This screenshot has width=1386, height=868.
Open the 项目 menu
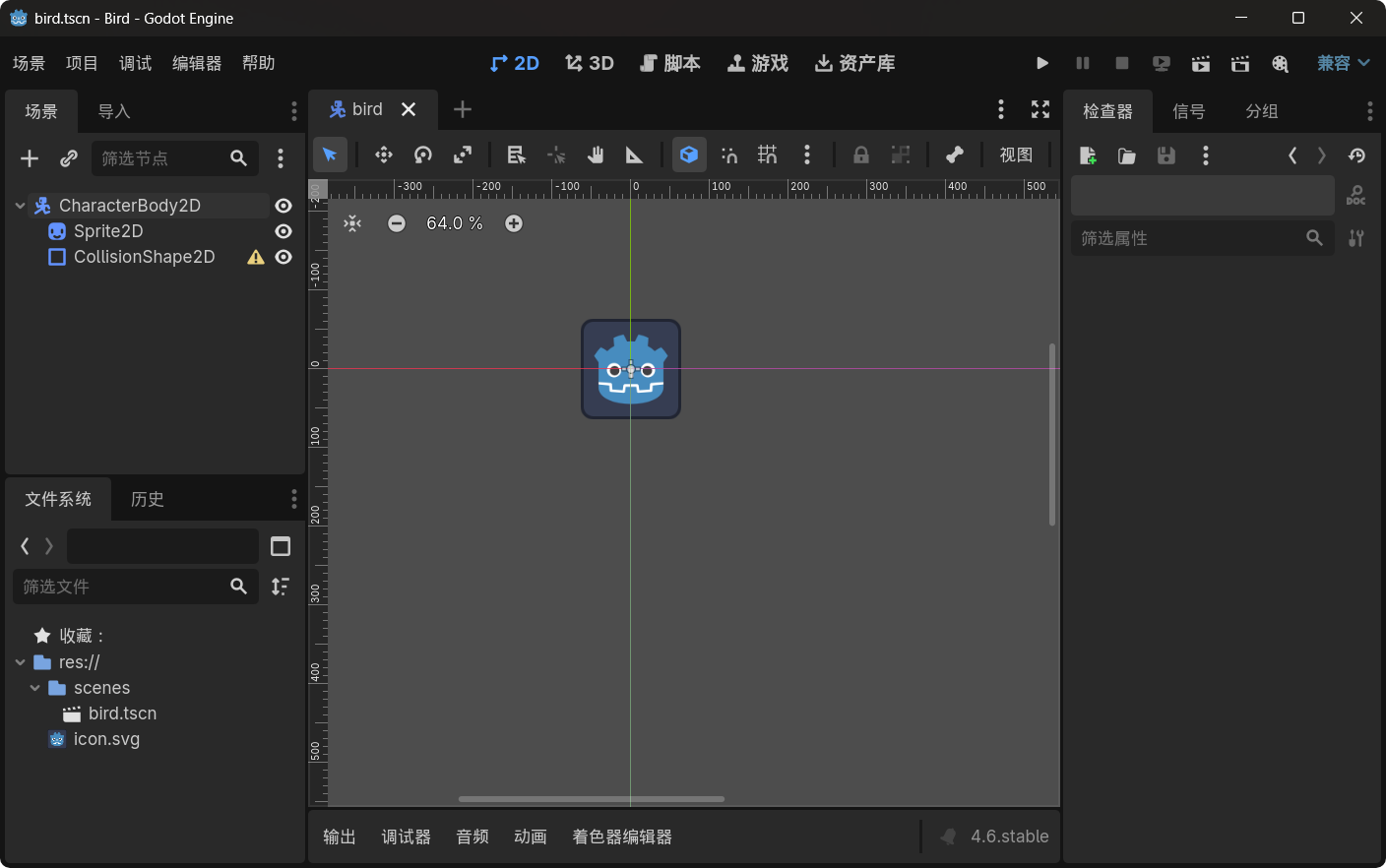click(82, 63)
